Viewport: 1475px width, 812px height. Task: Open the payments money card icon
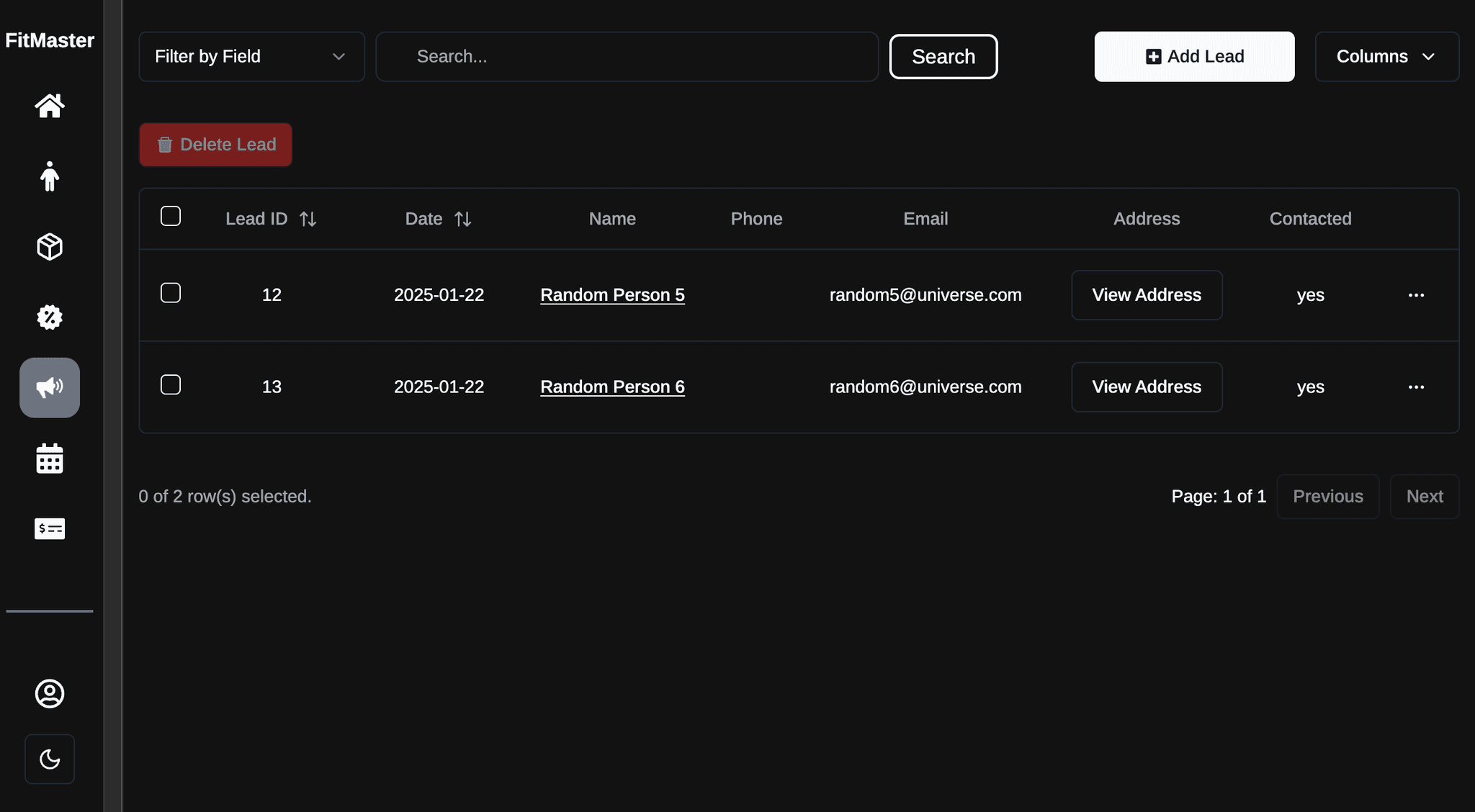click(x=50, y=529)
